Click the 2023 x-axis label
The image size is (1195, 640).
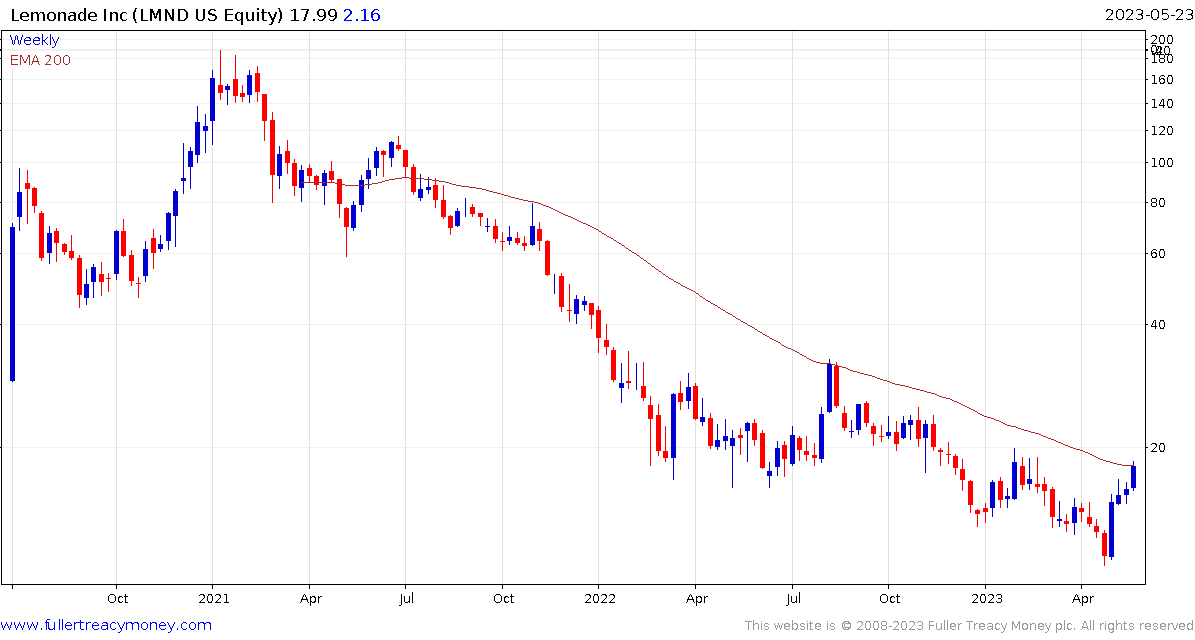coord(985,599)
